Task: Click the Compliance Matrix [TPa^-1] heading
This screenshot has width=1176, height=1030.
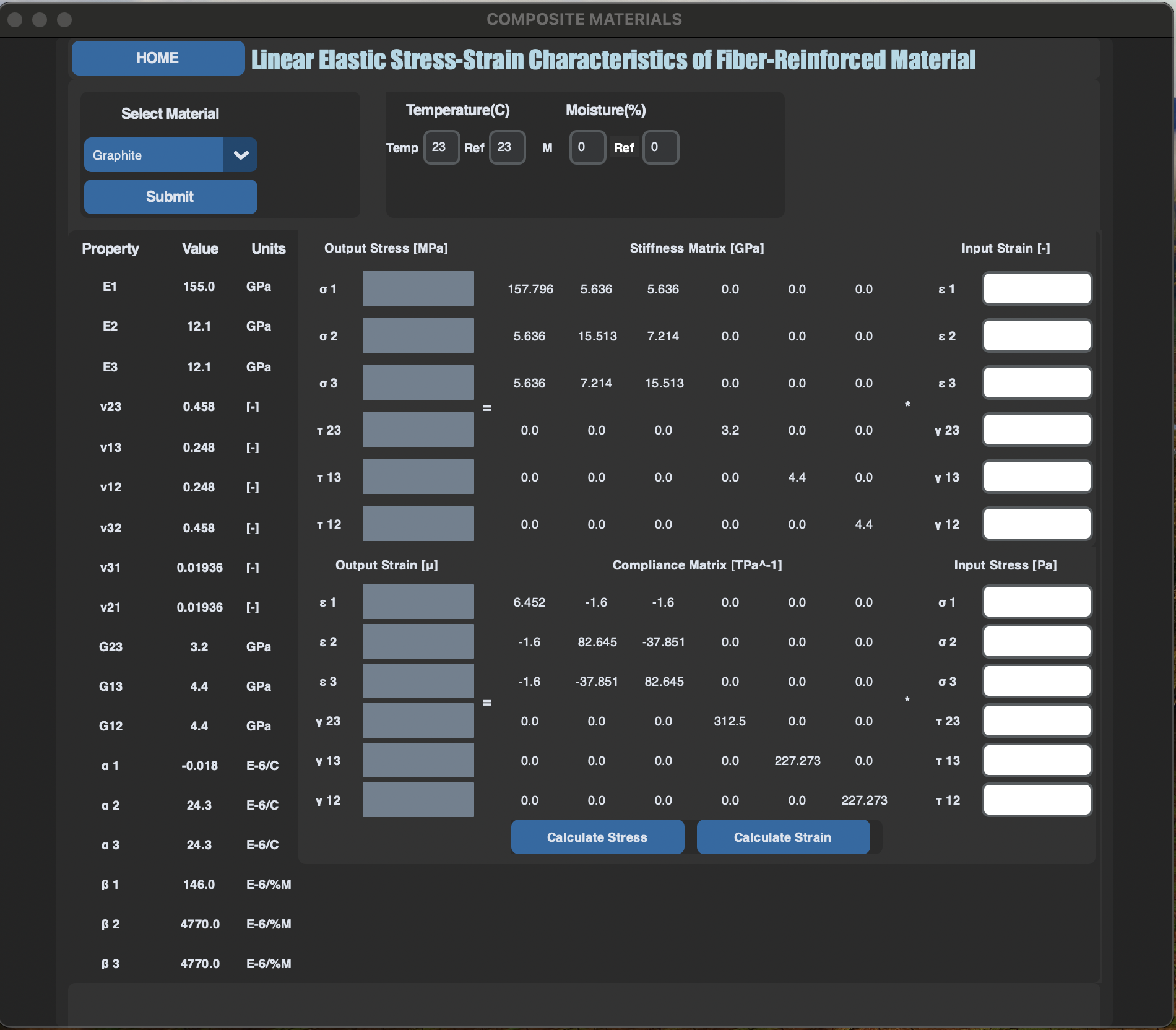Action: pos(698,565)
